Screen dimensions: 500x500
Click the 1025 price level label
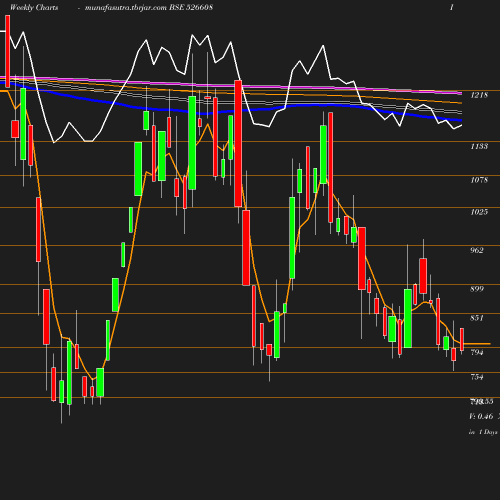(479, 212)
